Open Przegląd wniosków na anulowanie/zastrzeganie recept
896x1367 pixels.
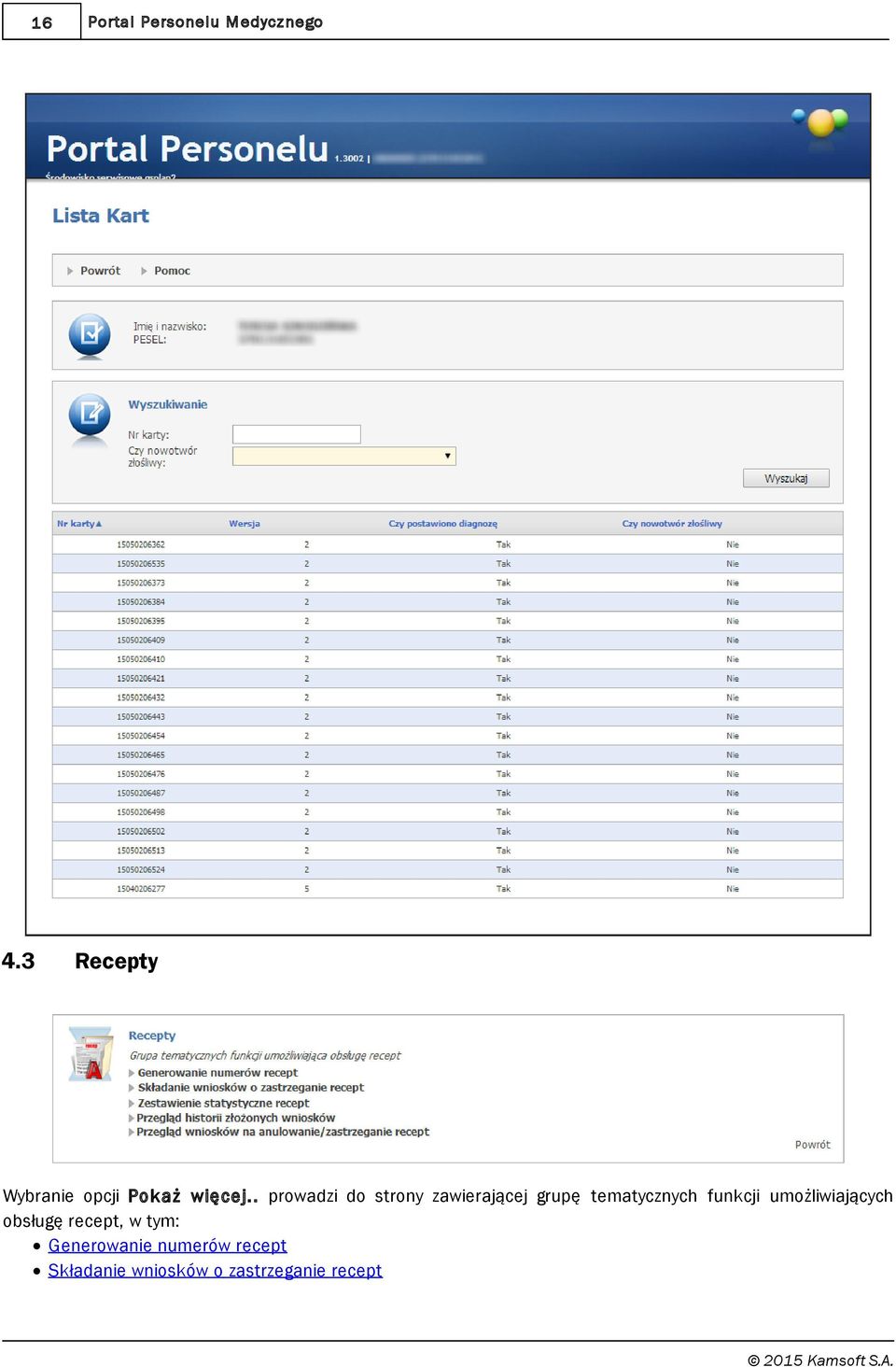click(283, 1132)
